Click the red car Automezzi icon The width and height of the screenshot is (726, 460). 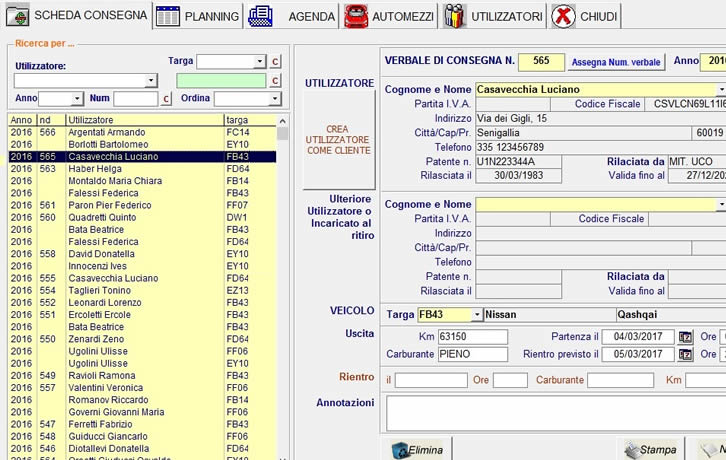[x=356, y=16]
